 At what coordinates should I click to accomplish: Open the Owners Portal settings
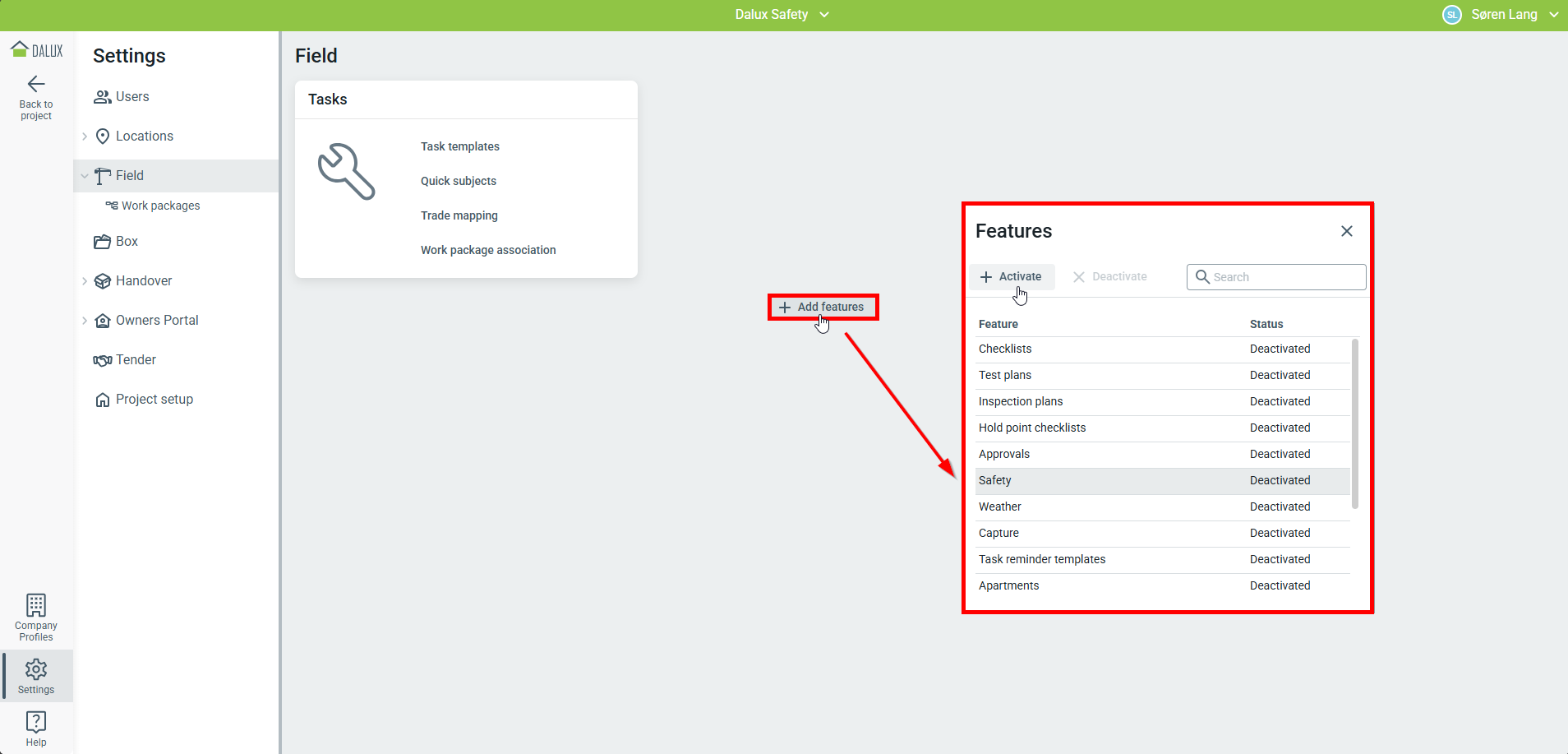coord(157,321)
